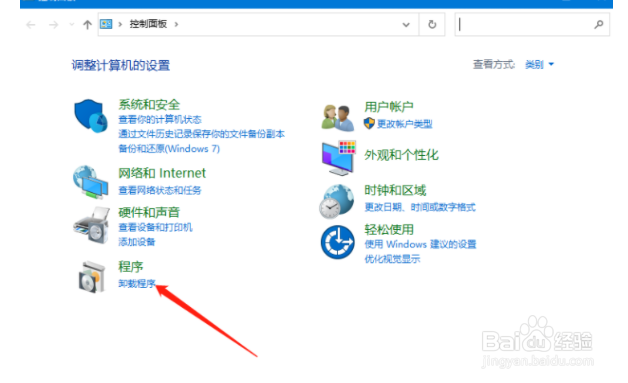Screen dimensions: 628x383
Task: Go up one folder level arrow
Action: [x=87, y=25]
